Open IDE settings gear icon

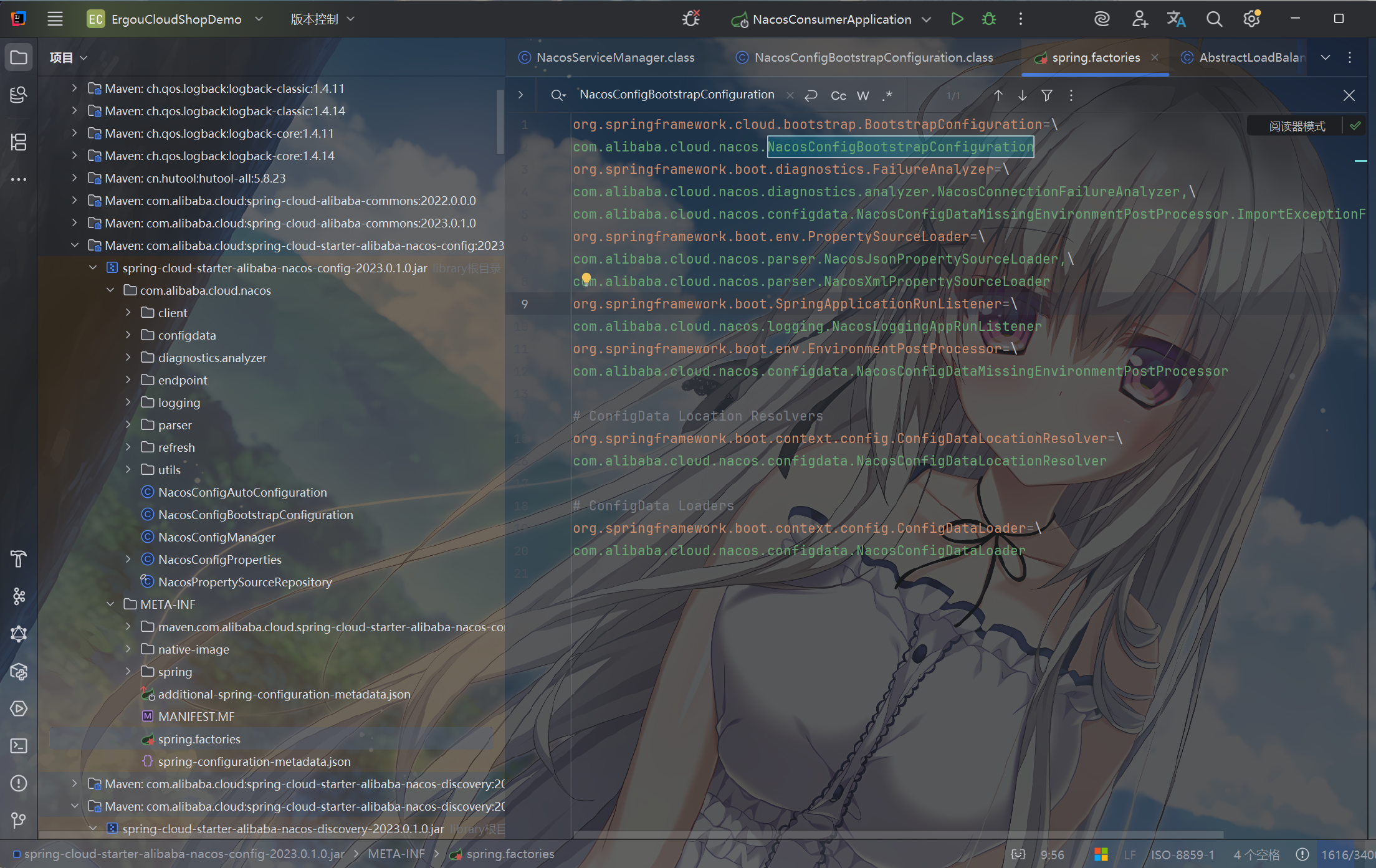(x=1251, y=19)
